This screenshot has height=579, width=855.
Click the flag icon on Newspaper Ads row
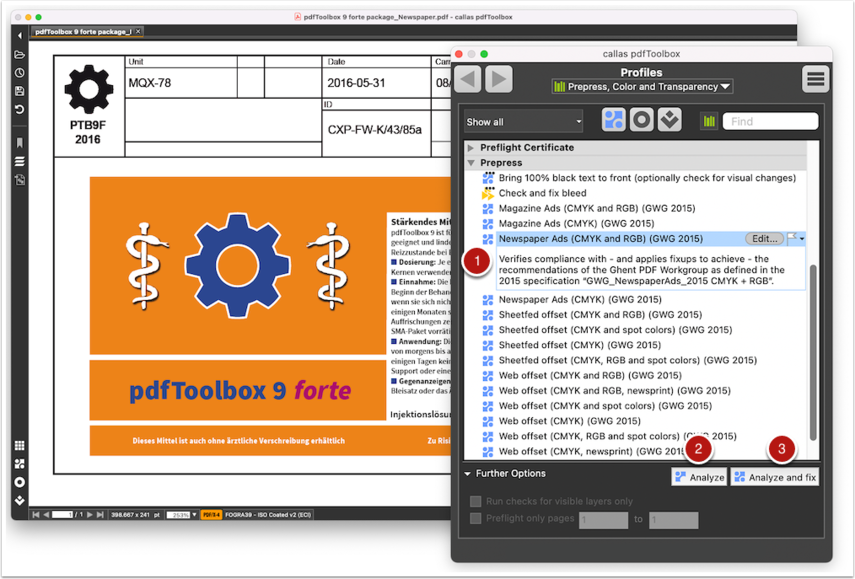pyautogui.click(x=792, y=238)
